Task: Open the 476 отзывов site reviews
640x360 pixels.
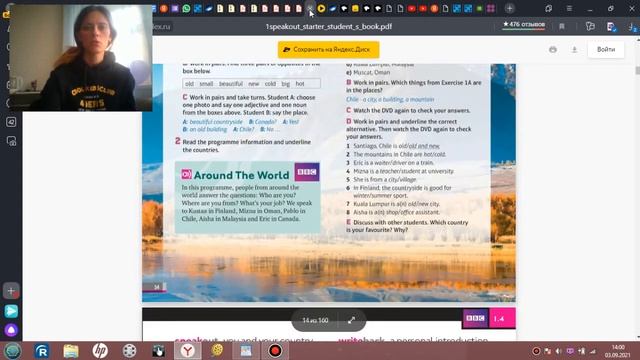Action: click(x=524, y=25)
